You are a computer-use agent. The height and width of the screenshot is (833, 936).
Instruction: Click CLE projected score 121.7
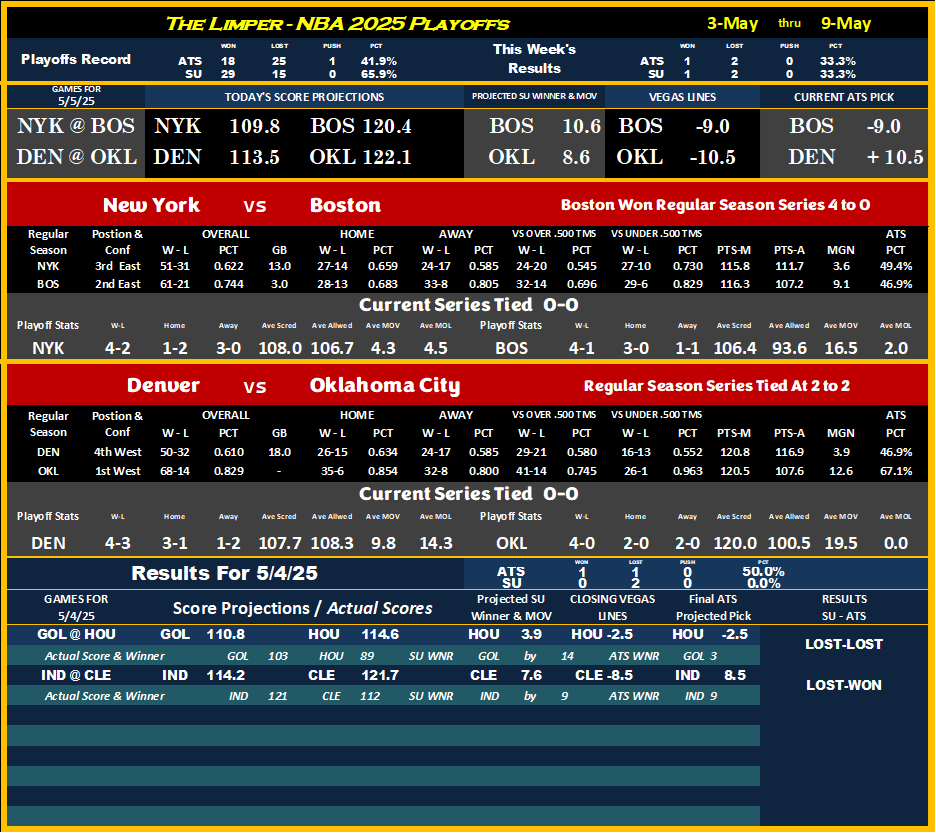coord(380,675)
